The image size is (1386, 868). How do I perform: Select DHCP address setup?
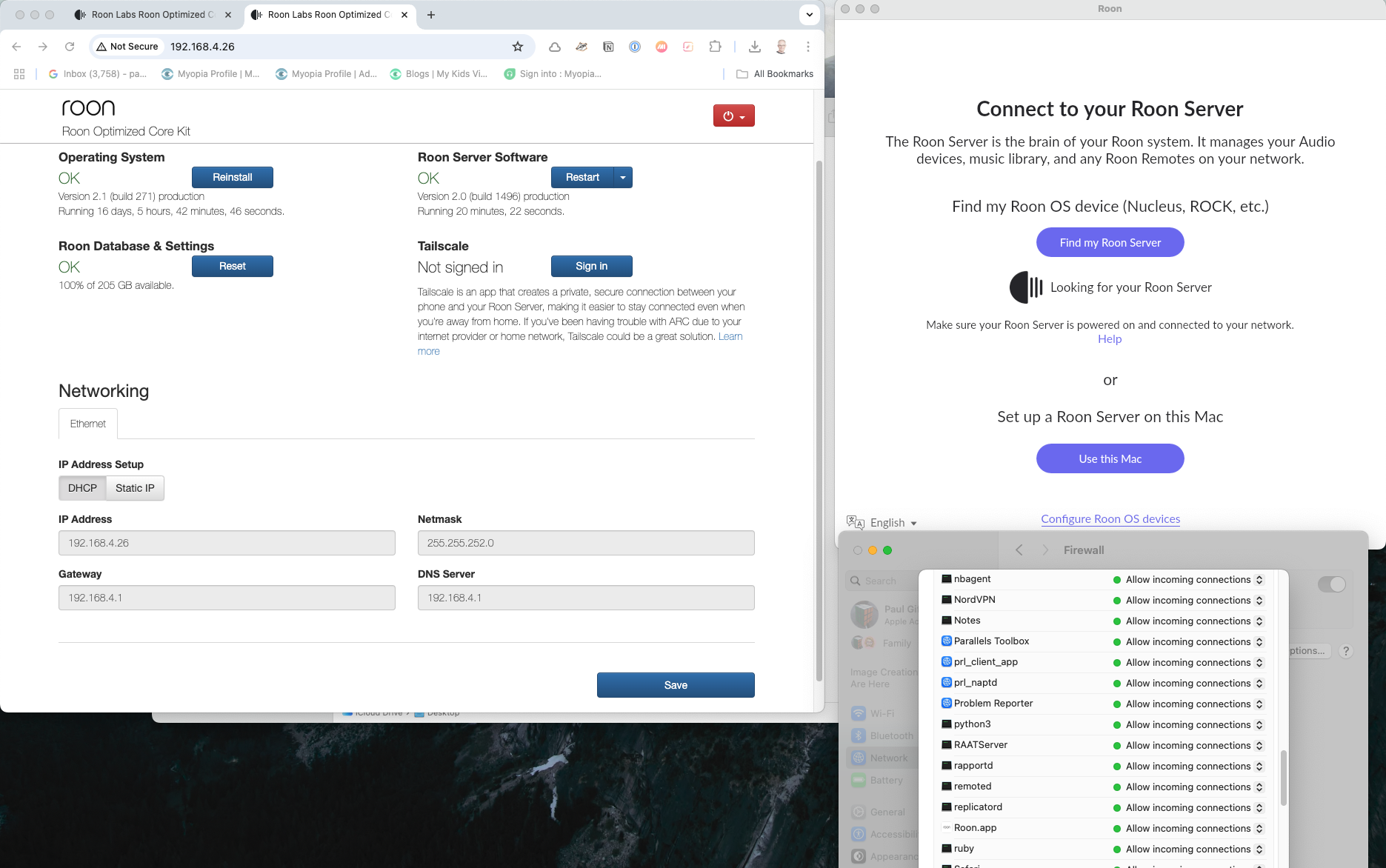pos(82,488)
